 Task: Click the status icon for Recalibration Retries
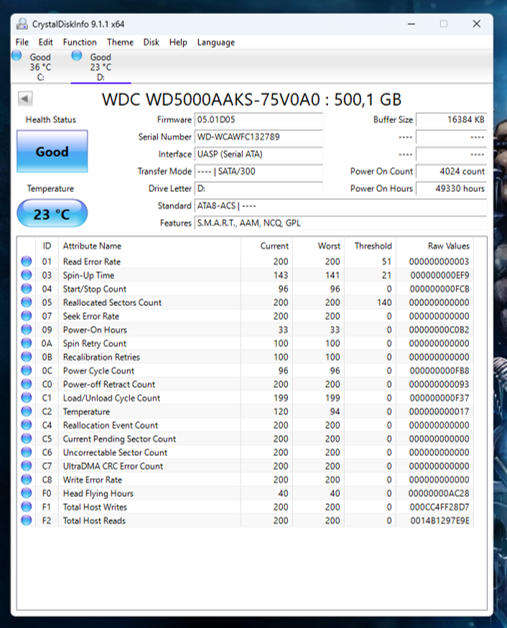26,356
